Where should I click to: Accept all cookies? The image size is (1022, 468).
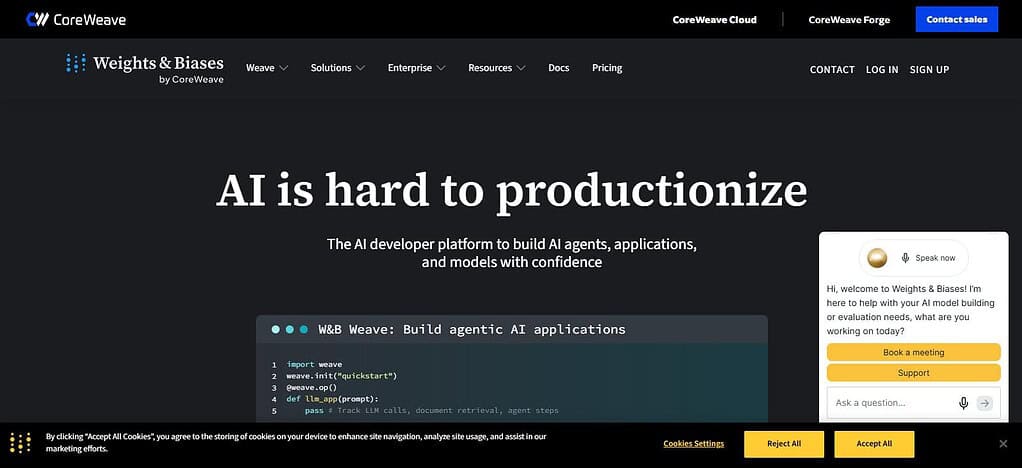tap(874, 444)
